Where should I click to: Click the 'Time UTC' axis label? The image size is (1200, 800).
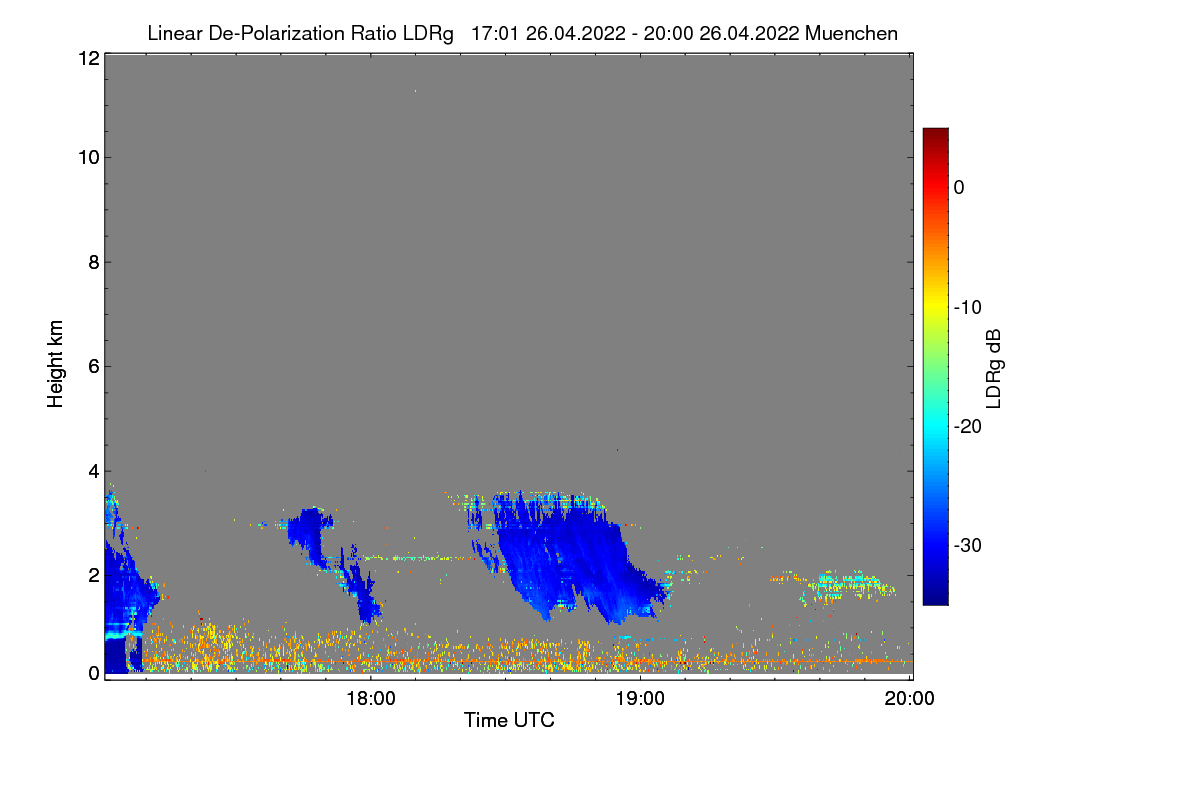click(x=509, y=720)
